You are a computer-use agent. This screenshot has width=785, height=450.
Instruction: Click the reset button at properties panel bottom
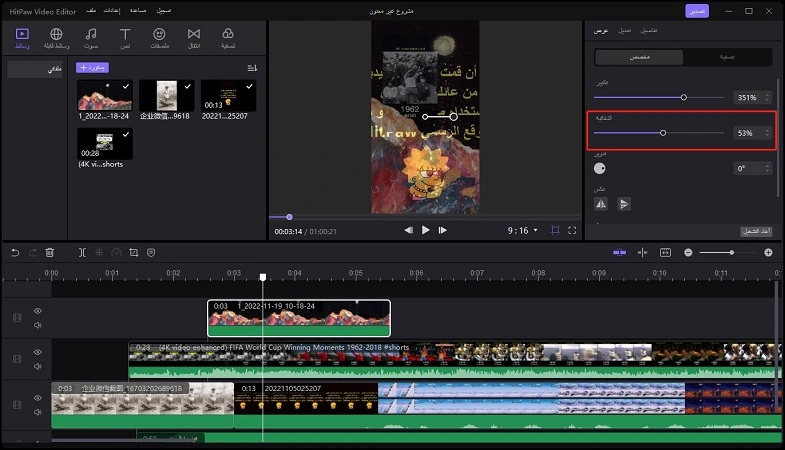tap(756, 231)
